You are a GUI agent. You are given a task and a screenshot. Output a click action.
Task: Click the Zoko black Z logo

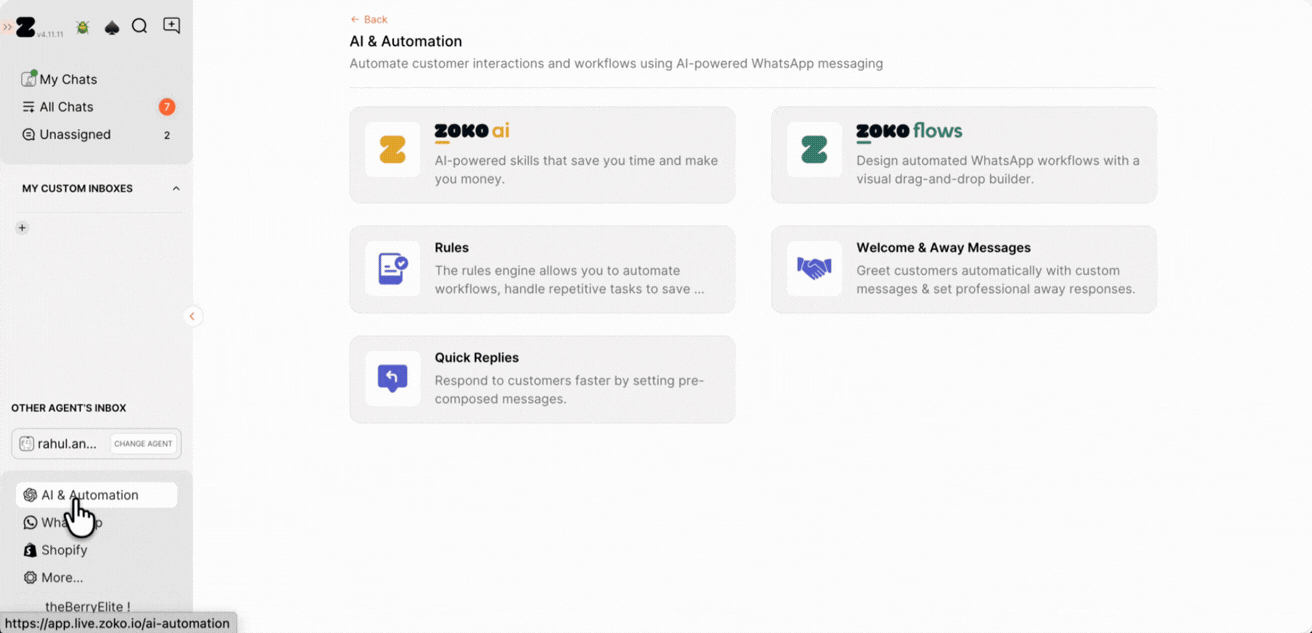click(x=25, y=27)
